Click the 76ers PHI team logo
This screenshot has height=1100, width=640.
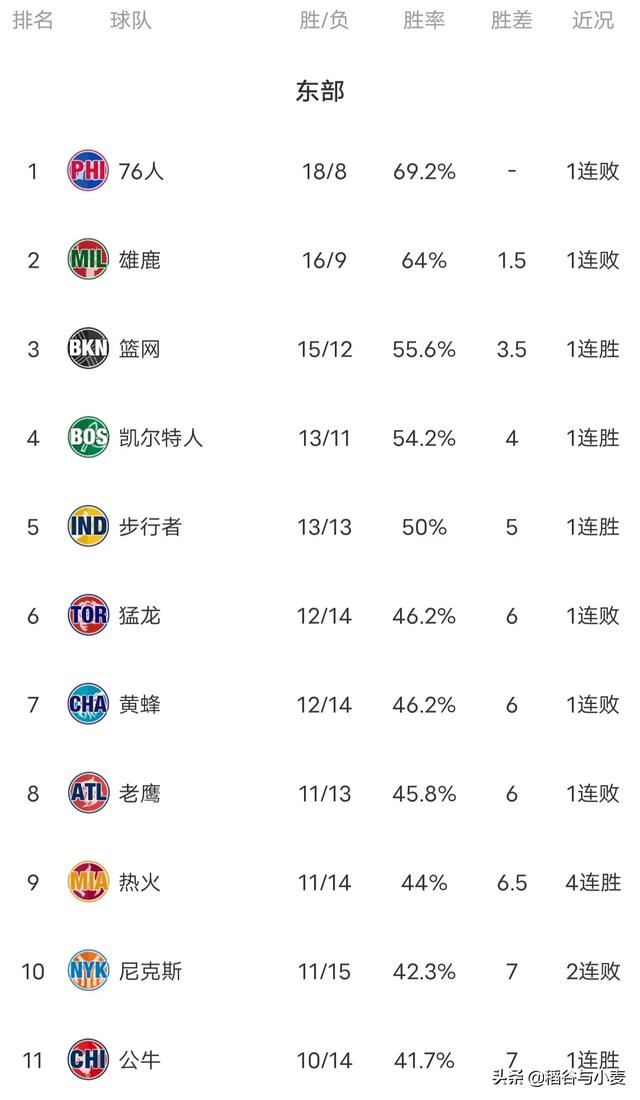tap(88, 171)
